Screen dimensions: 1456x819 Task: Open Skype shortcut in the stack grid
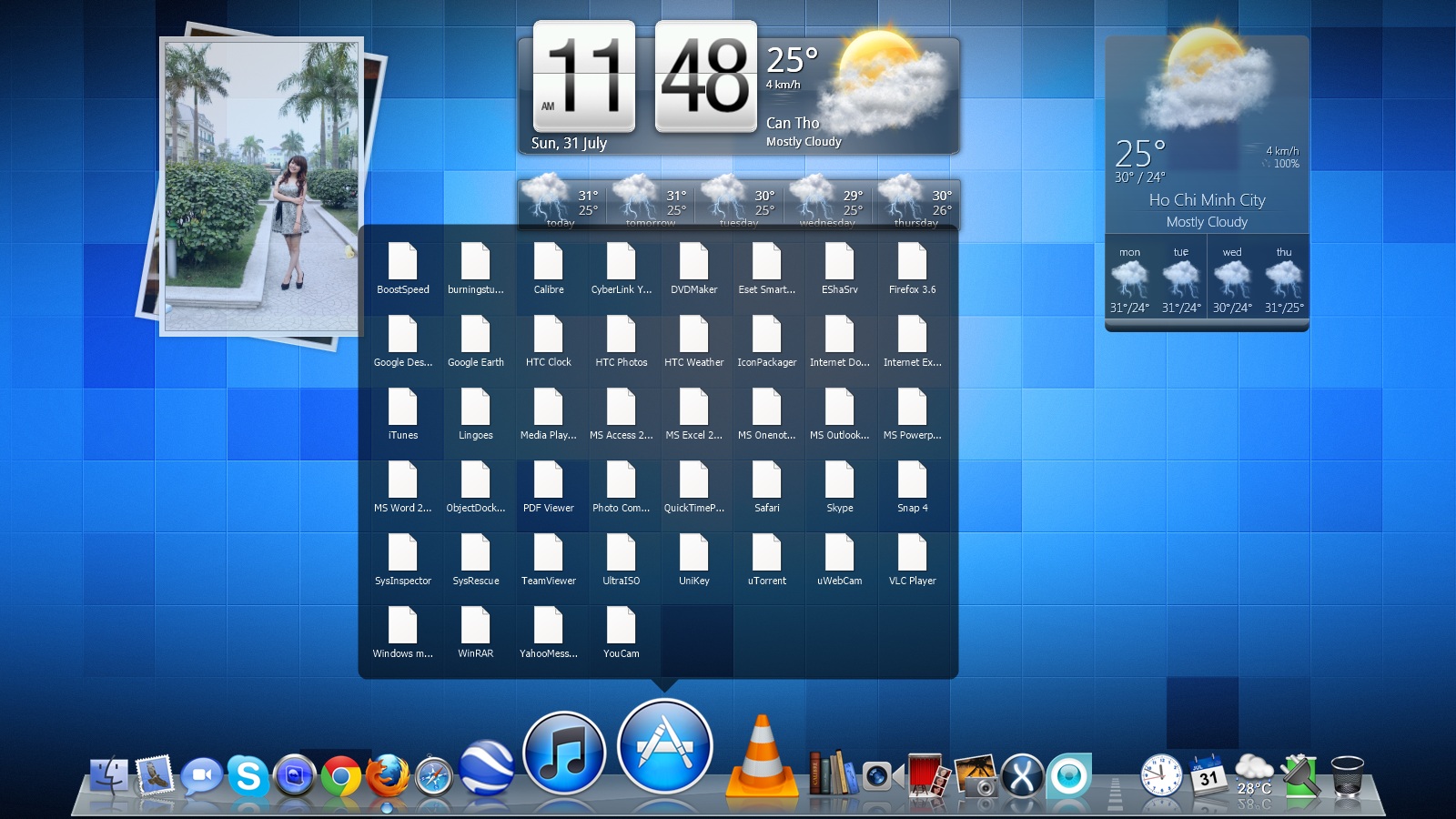840,488
